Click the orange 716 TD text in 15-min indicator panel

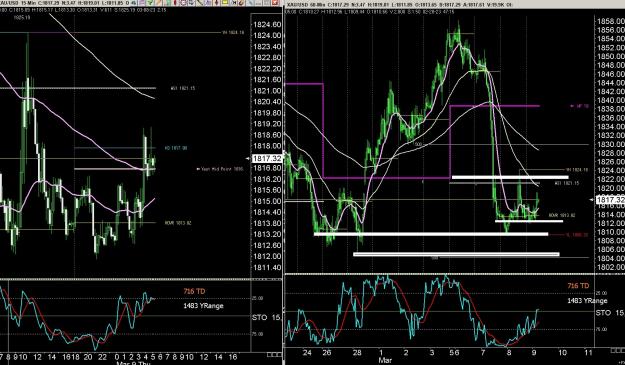(194, 291)
